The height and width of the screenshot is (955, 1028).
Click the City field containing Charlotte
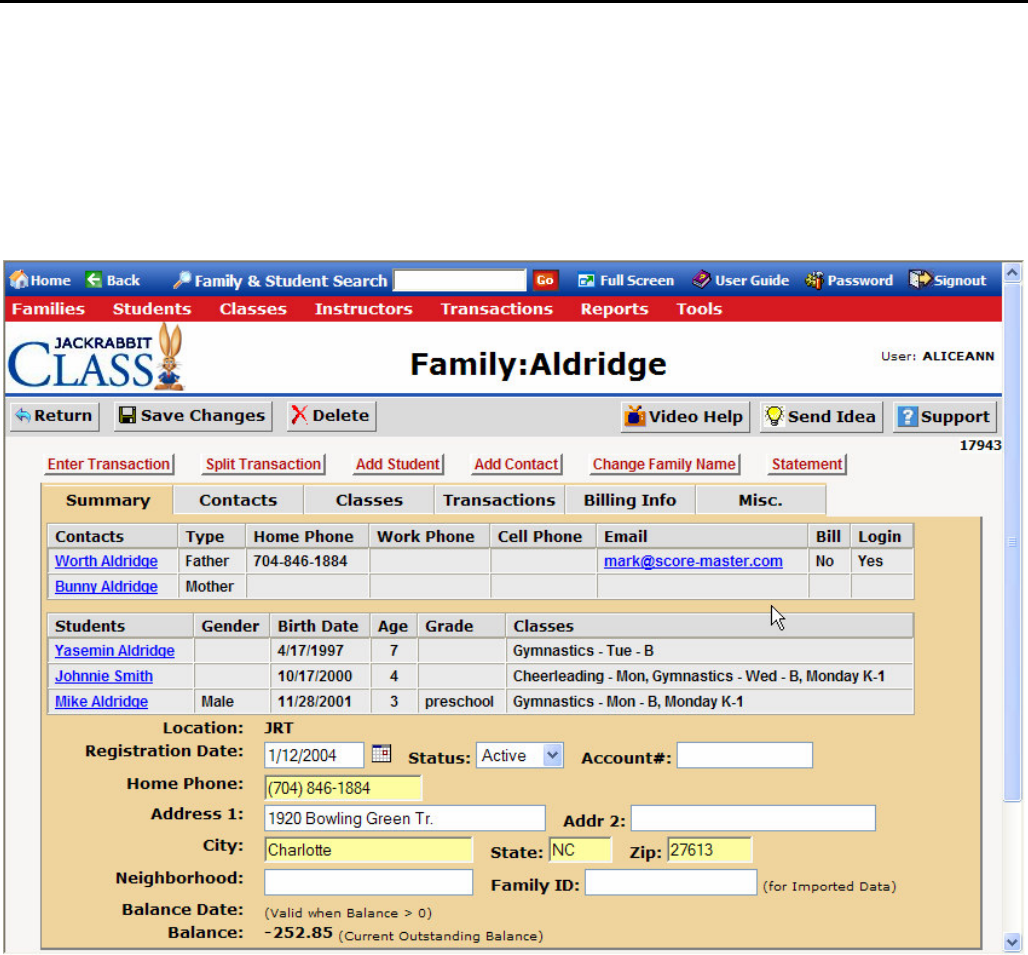[x=368, y=849]
